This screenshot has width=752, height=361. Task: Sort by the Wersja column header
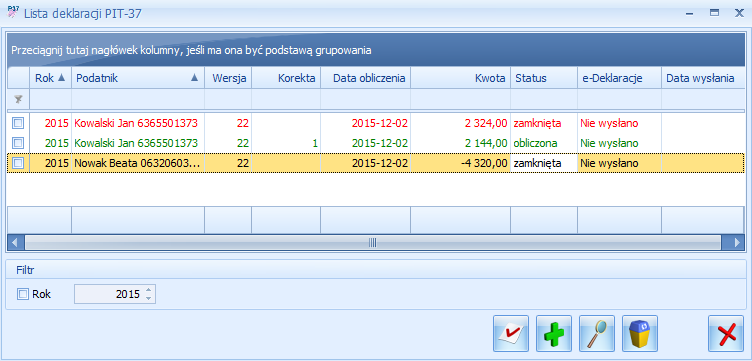tap(228, 79)
